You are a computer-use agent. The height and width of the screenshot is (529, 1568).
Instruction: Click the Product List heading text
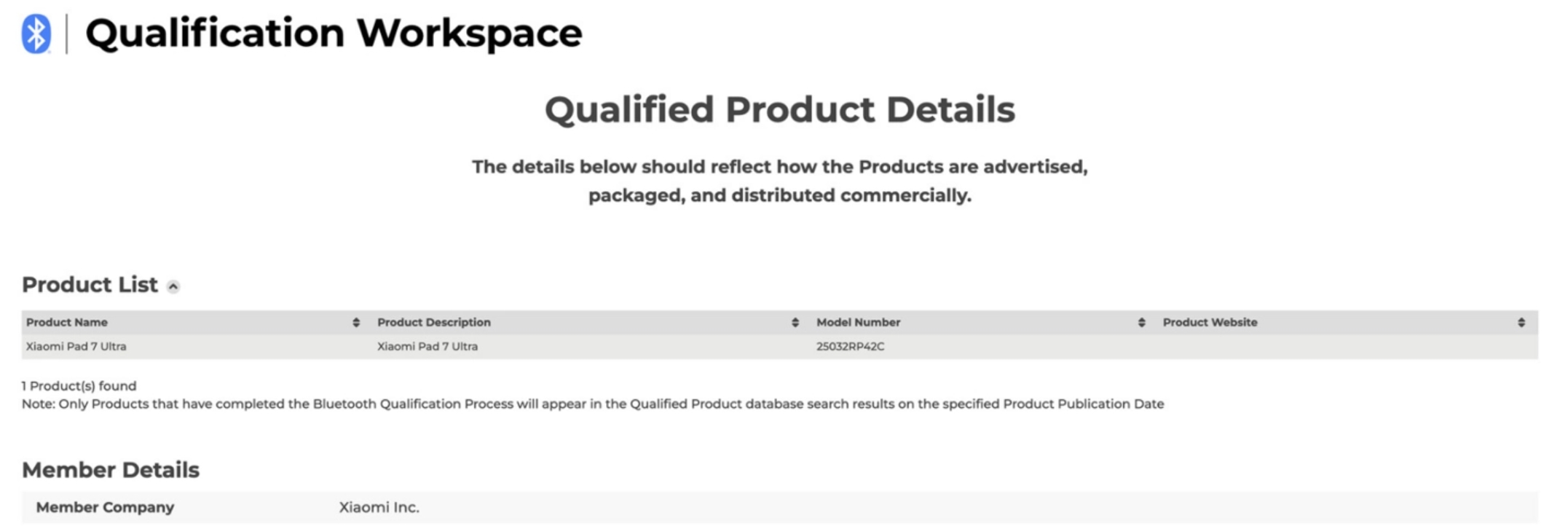(x=90, y=285)
